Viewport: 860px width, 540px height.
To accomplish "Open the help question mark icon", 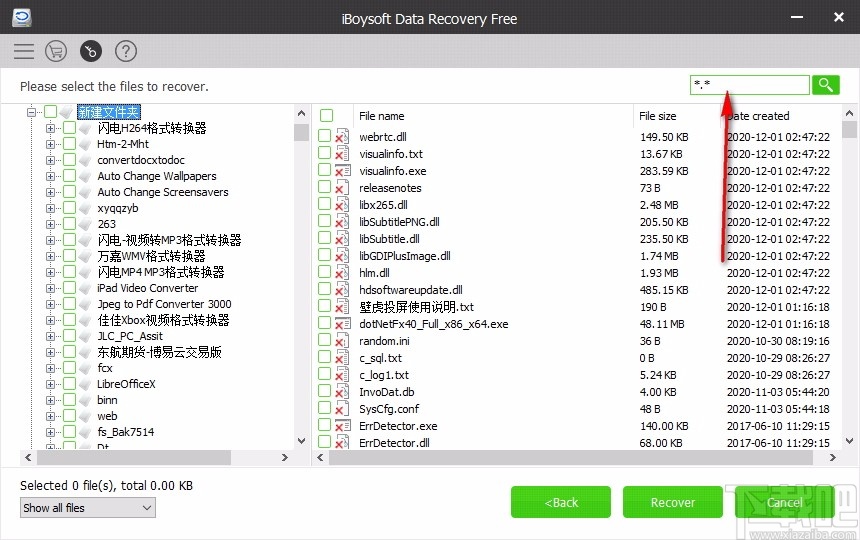I will (126, 52).
